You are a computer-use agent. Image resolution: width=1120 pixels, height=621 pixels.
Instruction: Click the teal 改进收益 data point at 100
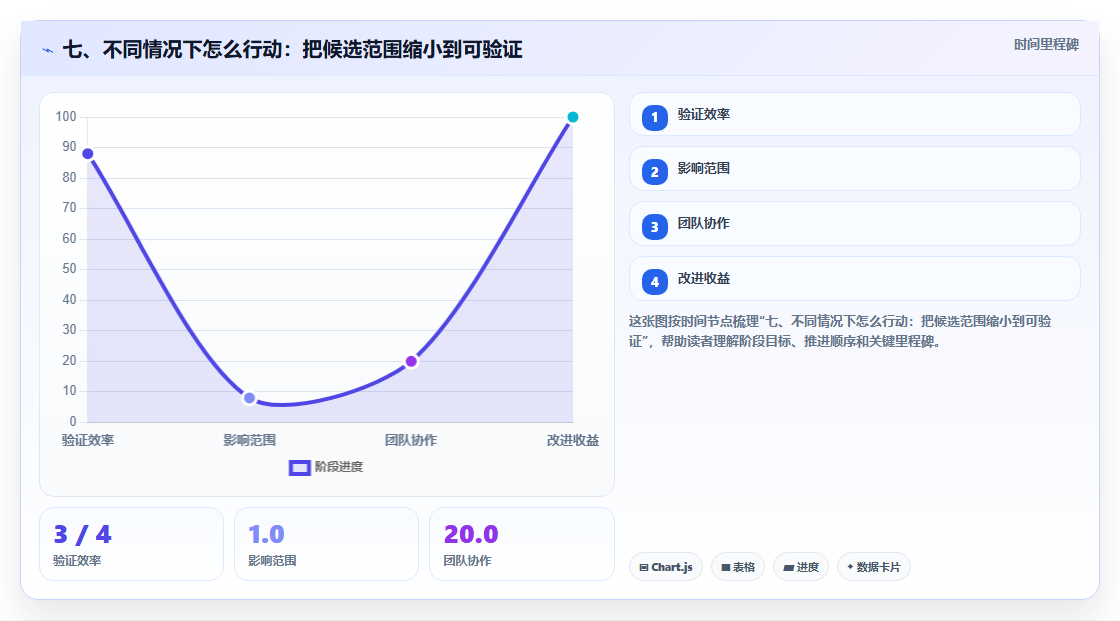coord(572,117)
